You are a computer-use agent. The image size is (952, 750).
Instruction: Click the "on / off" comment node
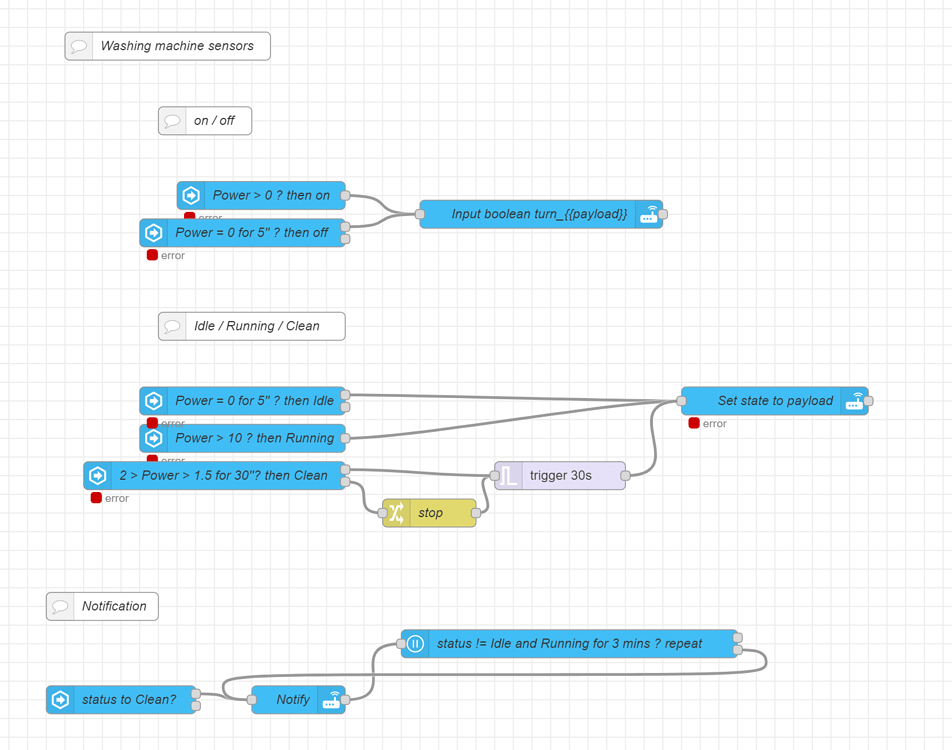pos(204,120)
